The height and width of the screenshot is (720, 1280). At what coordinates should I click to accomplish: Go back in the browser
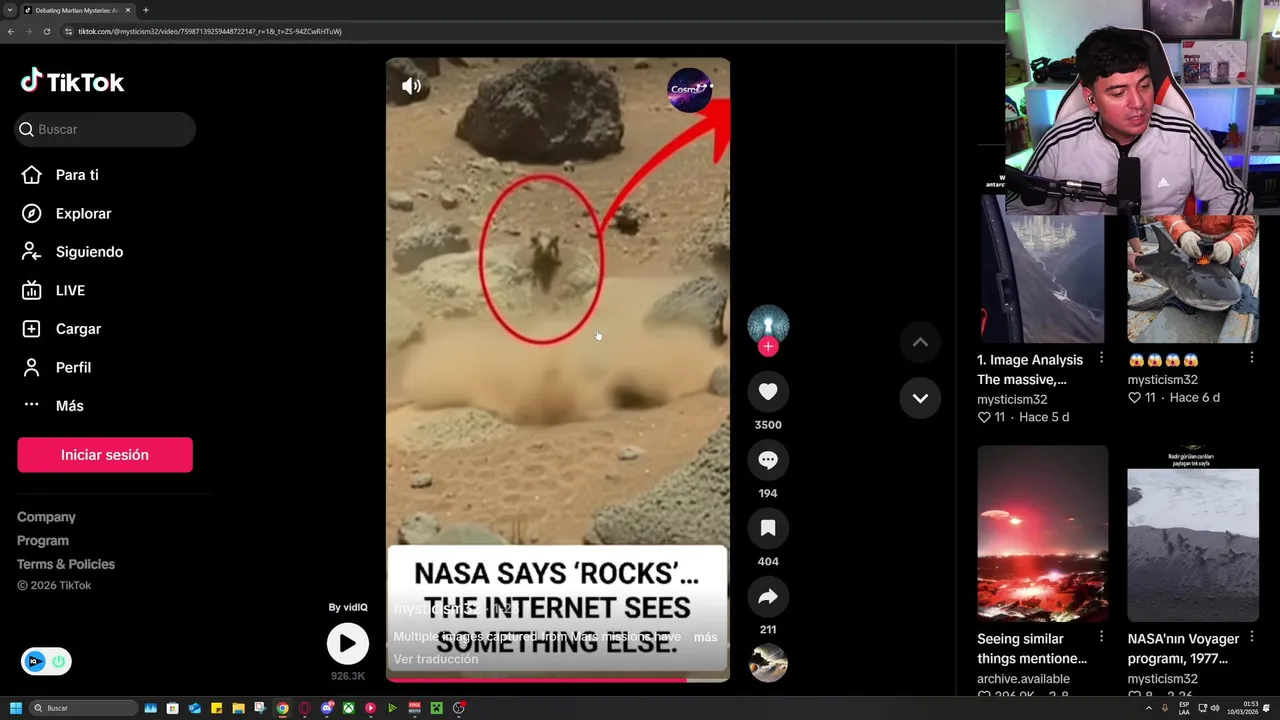pyautogui.click(x=11, y=31)
